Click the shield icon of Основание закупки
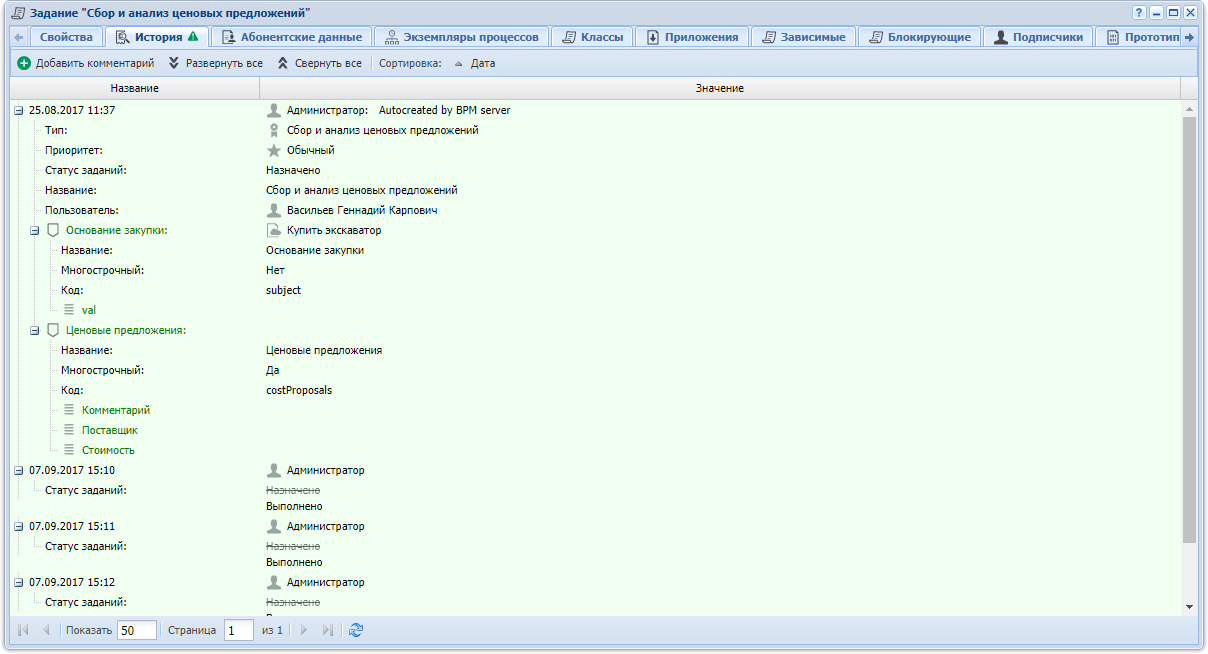1208x654 pixels. click(53, 230)
